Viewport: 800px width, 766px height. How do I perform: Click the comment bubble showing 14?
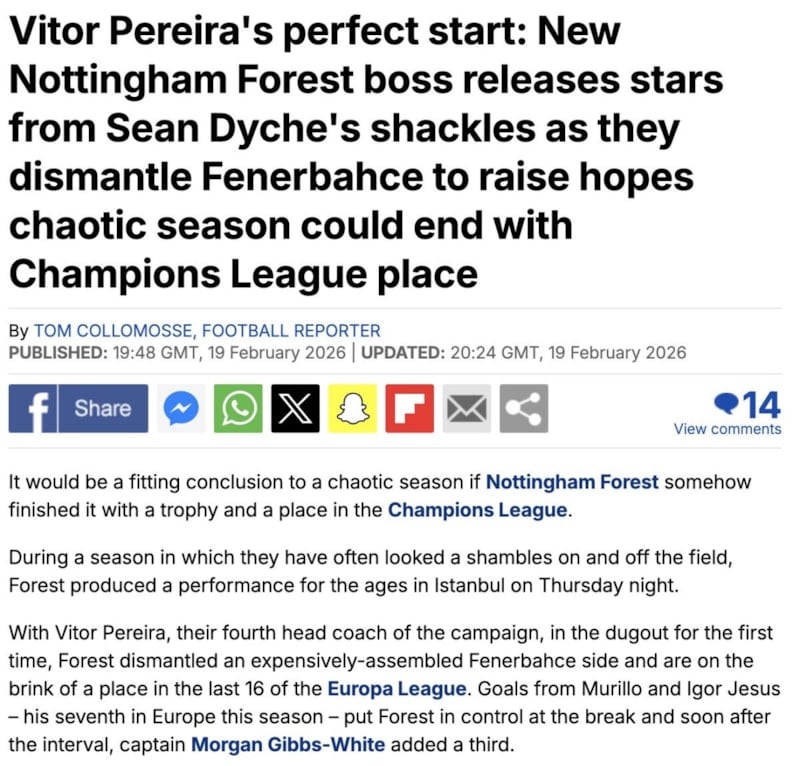coord(748,403)
